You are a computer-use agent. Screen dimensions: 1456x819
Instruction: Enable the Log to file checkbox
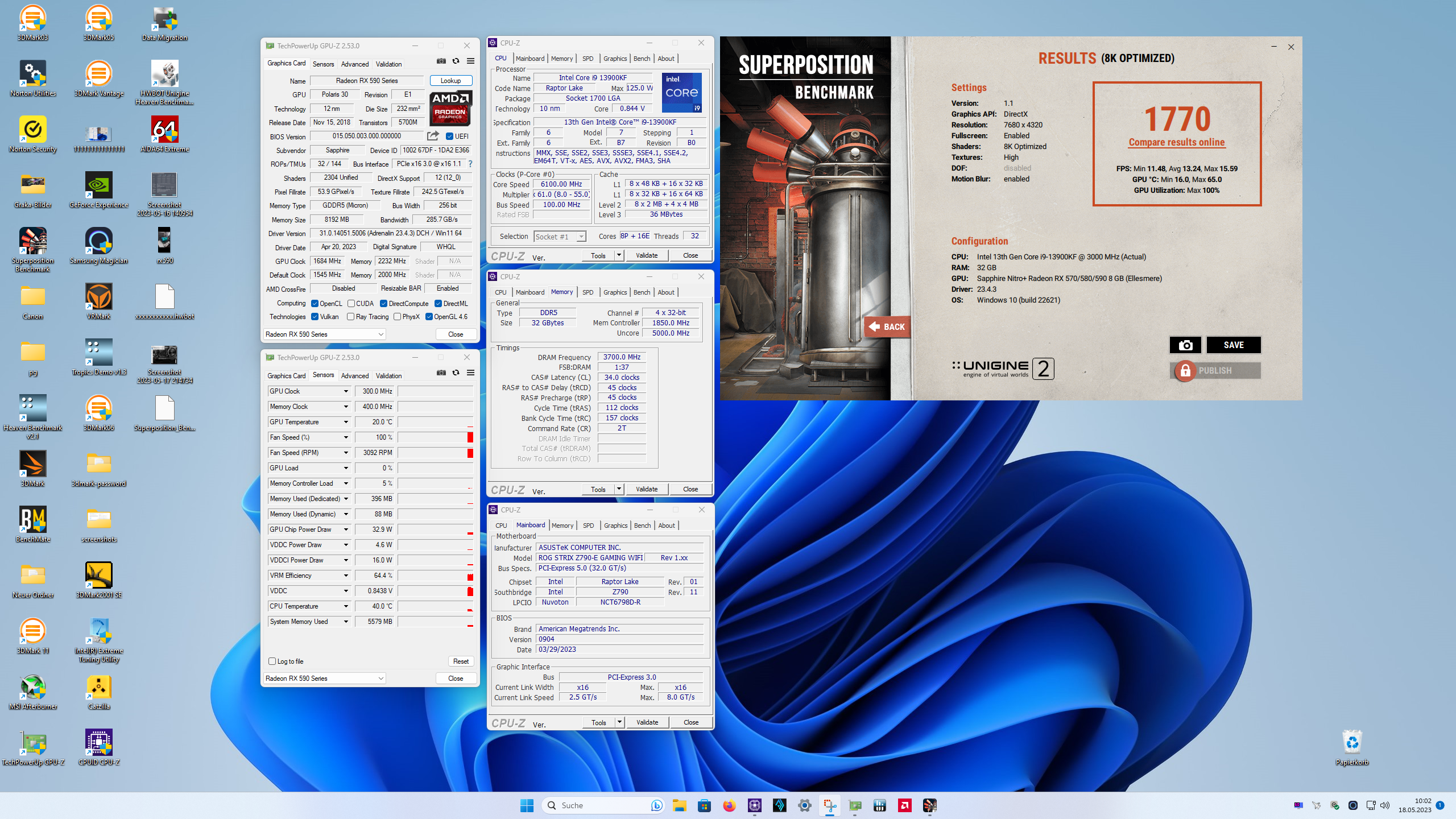272,661
